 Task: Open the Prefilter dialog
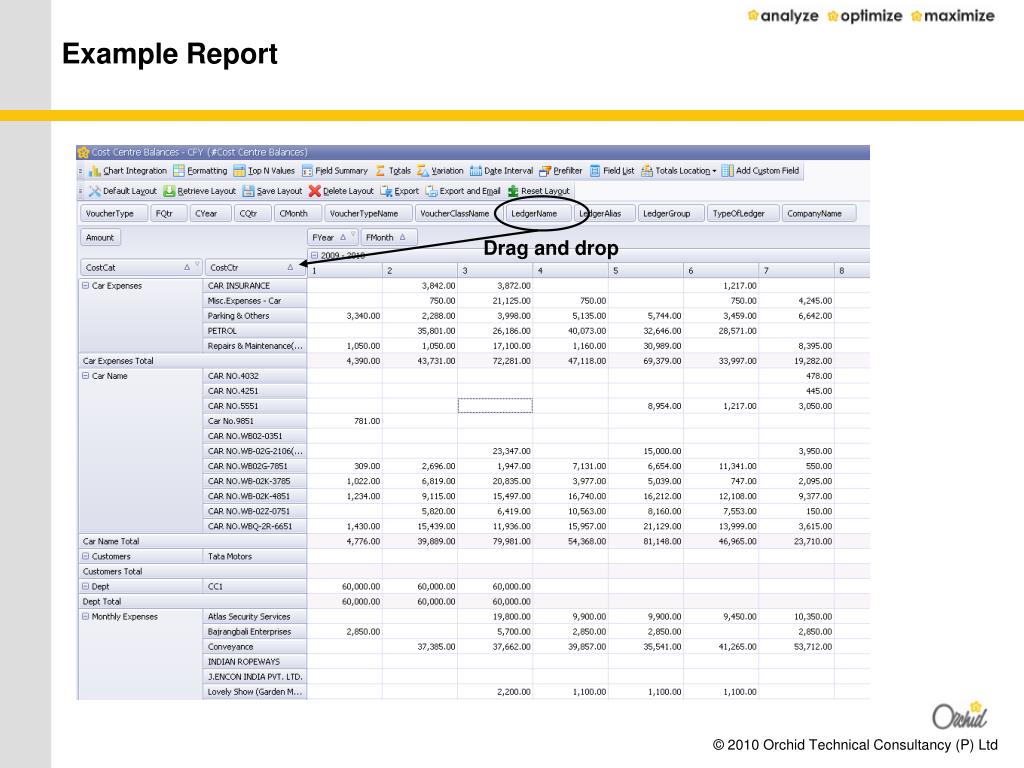(x=560, y=171)
